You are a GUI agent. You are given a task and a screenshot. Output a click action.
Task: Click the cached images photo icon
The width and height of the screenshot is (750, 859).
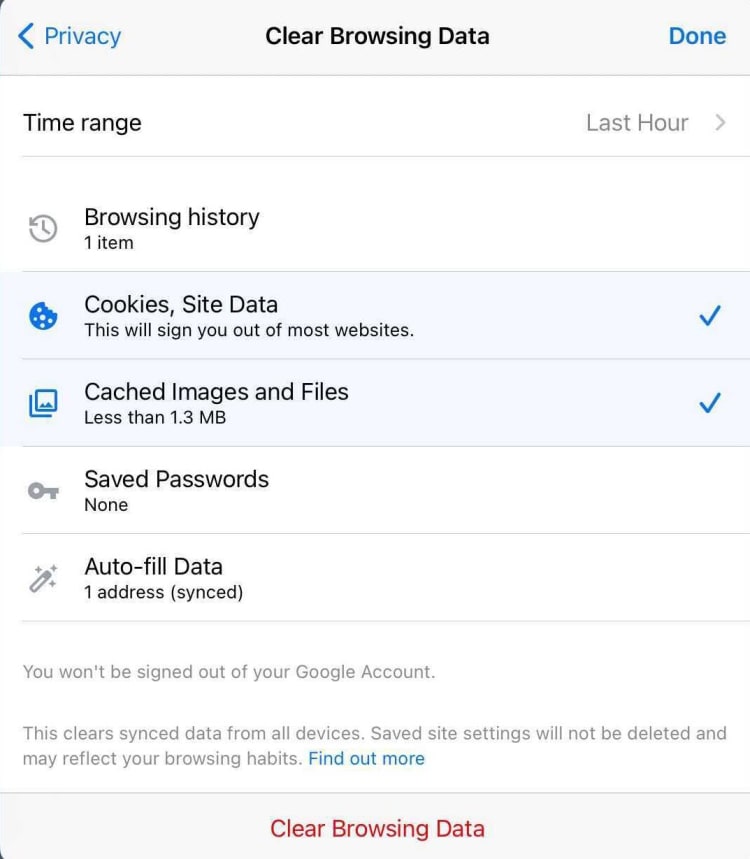pyautogui.click(x=42, y=403)
